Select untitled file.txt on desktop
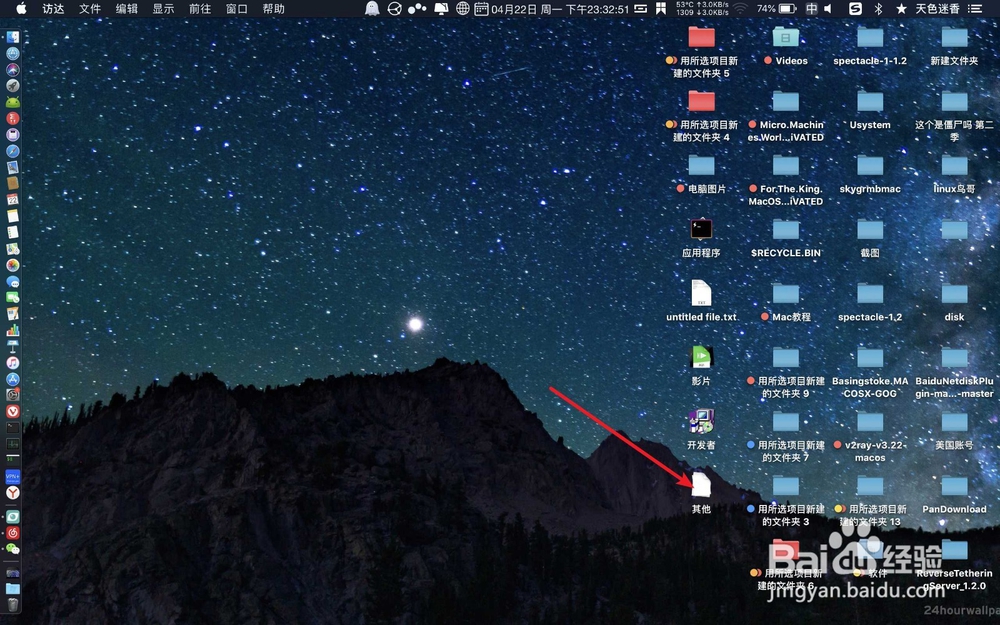 click(x=701, y=300)
